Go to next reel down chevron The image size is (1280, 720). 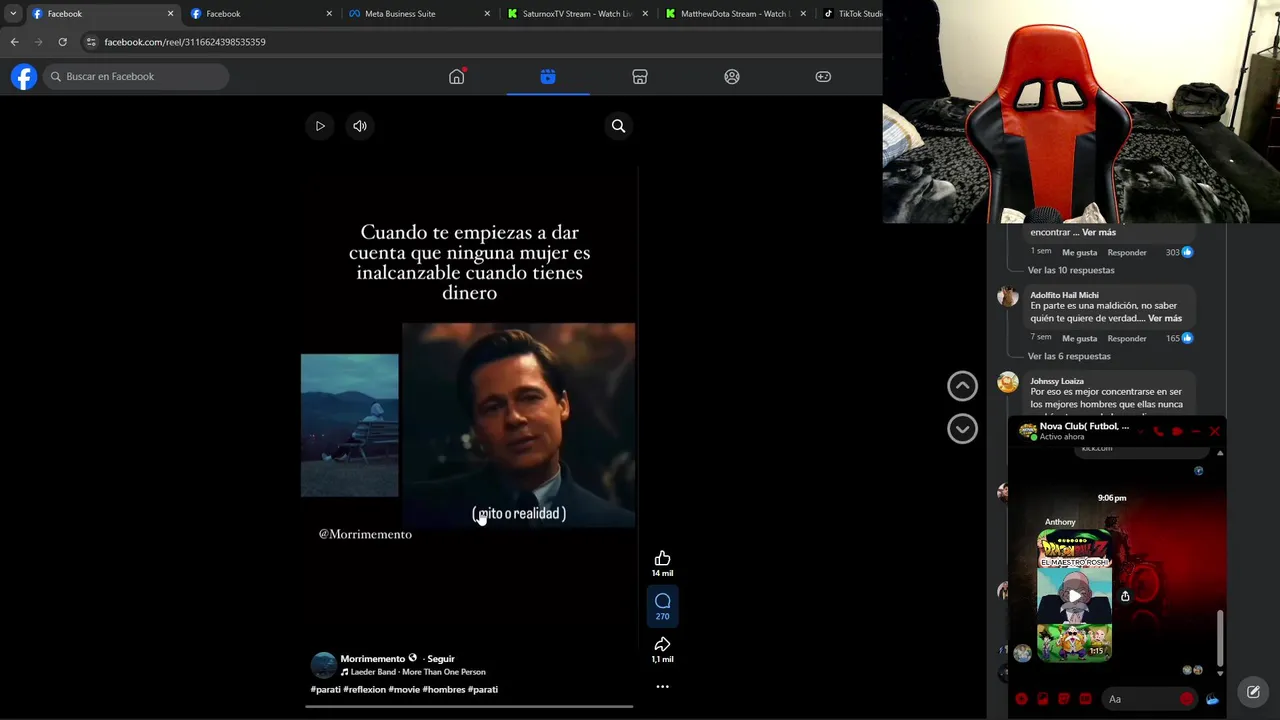point(962,429)
